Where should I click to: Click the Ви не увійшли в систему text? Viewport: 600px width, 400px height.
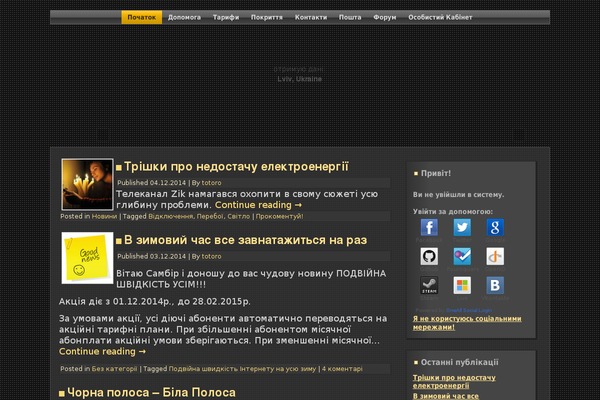click(x=458, y=195)
